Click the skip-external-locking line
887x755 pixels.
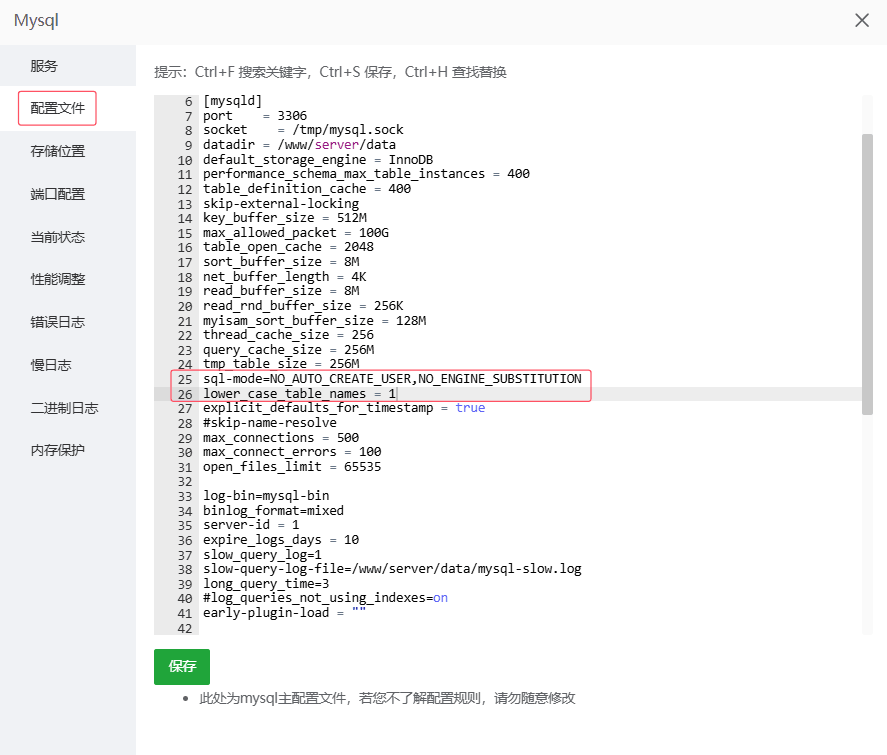(x=281, y=204)
